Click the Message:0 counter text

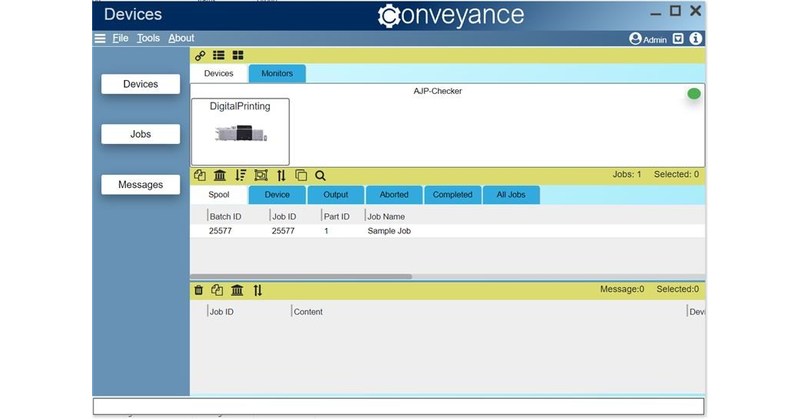click(622, 289)
